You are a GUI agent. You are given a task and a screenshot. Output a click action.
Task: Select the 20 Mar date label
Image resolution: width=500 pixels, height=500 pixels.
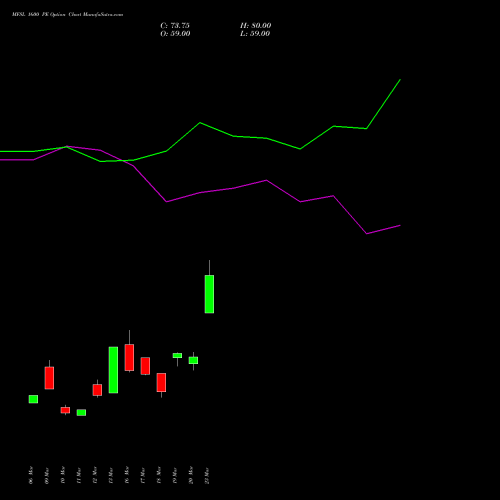[x=191, y=475]
